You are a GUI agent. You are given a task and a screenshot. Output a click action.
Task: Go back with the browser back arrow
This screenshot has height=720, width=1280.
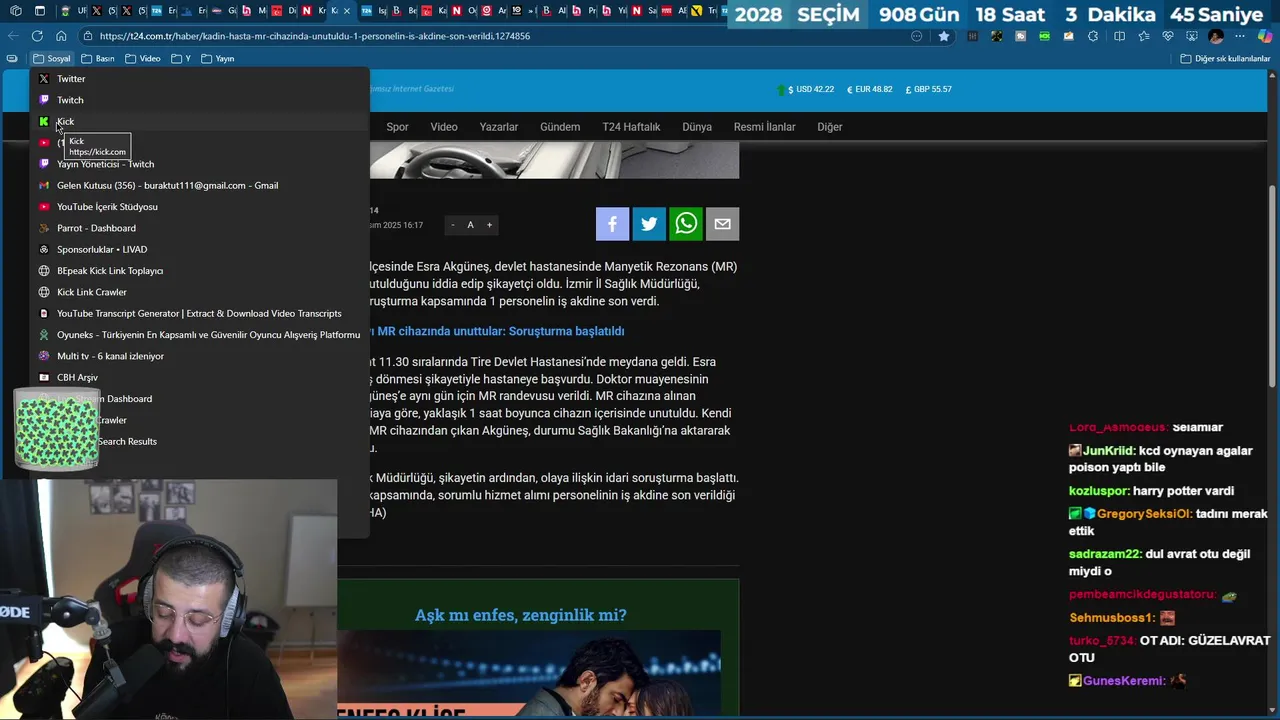pos(13,36)
